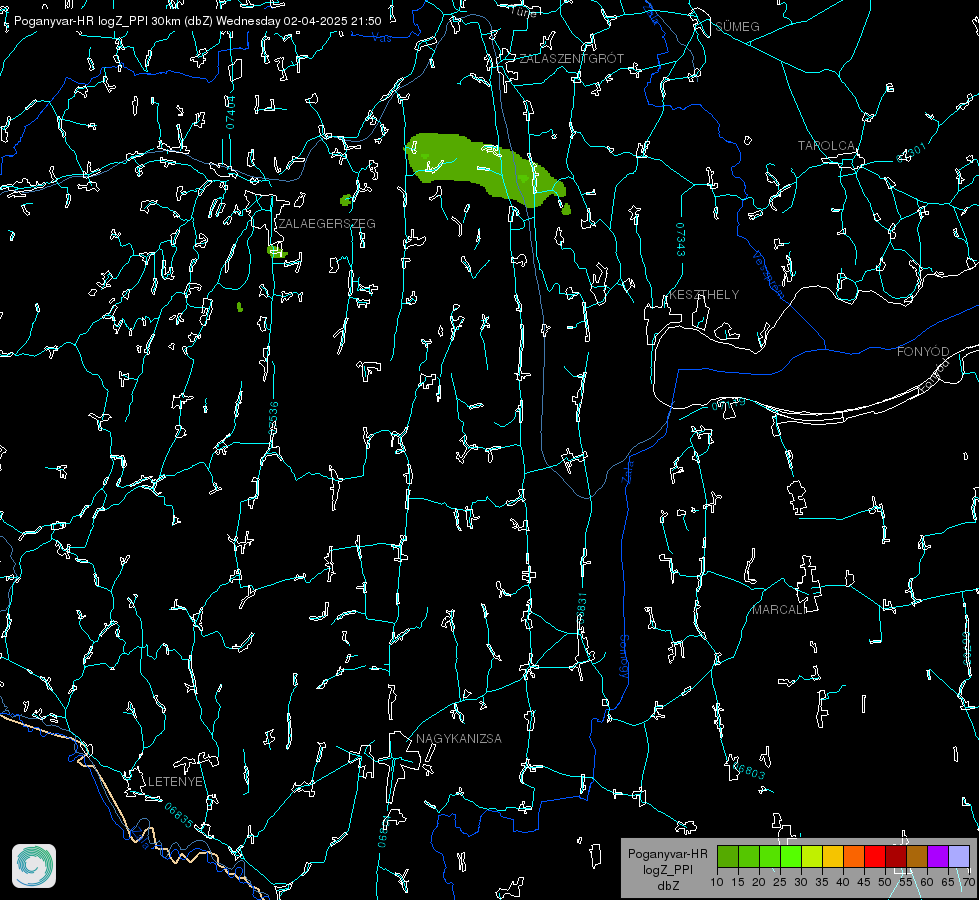This screenshot has width=979, height=900.
Task: Pick the yellow-green 30-35 dBZ swatch
Action: pos(812,856)
